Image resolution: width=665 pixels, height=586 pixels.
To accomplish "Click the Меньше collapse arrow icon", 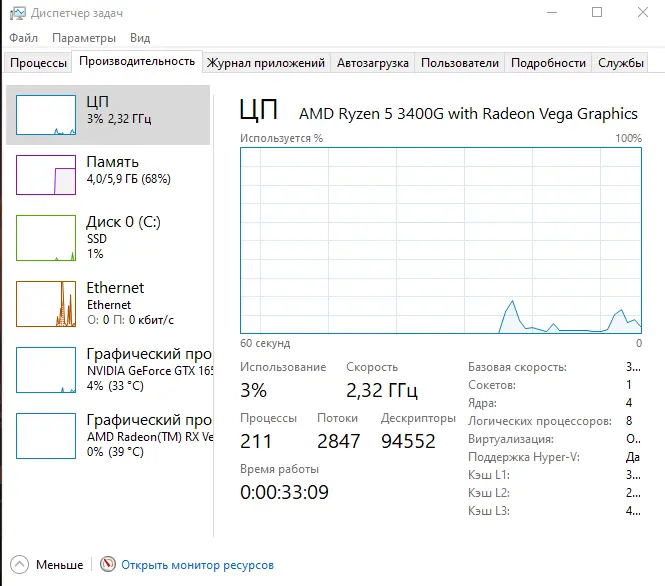I will click(x=19, y=564).
